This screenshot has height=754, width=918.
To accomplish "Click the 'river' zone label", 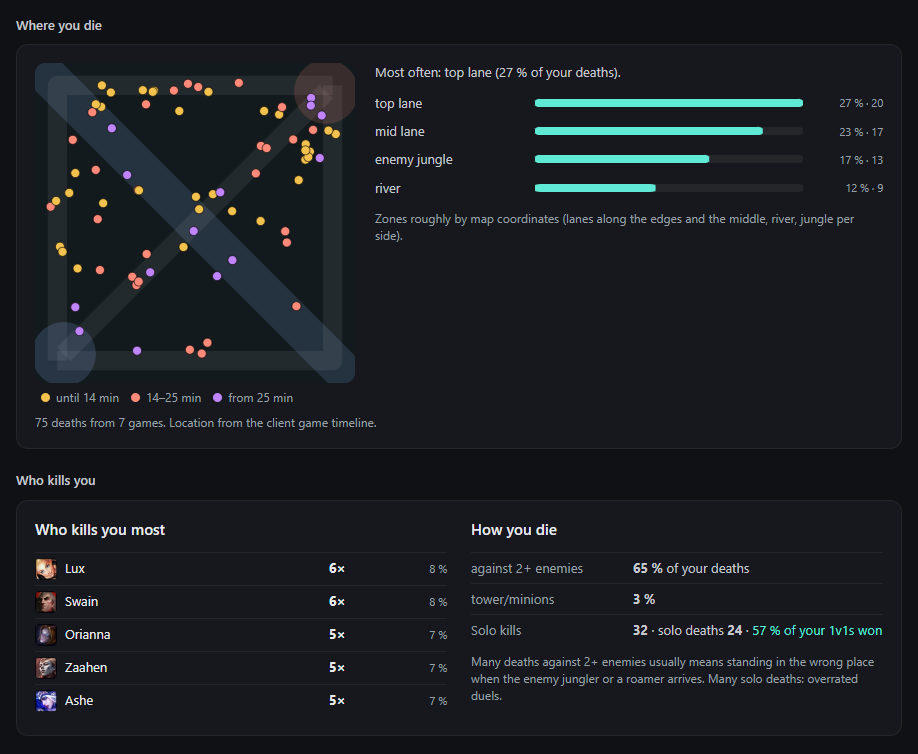I will tap(388, 188).
